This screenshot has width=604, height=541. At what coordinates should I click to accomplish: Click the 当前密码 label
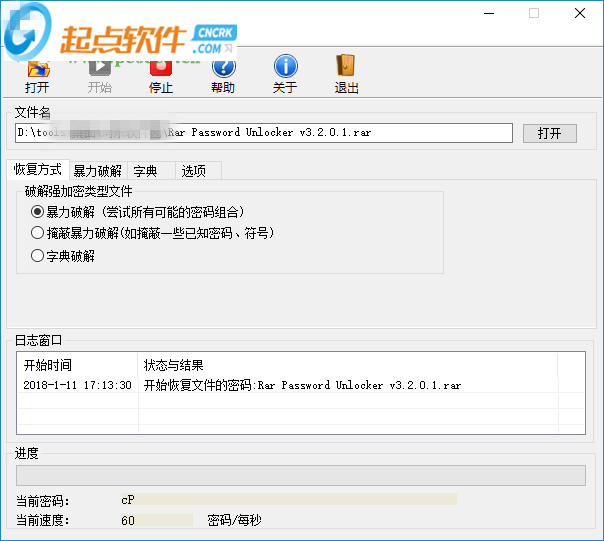(42, 501)
